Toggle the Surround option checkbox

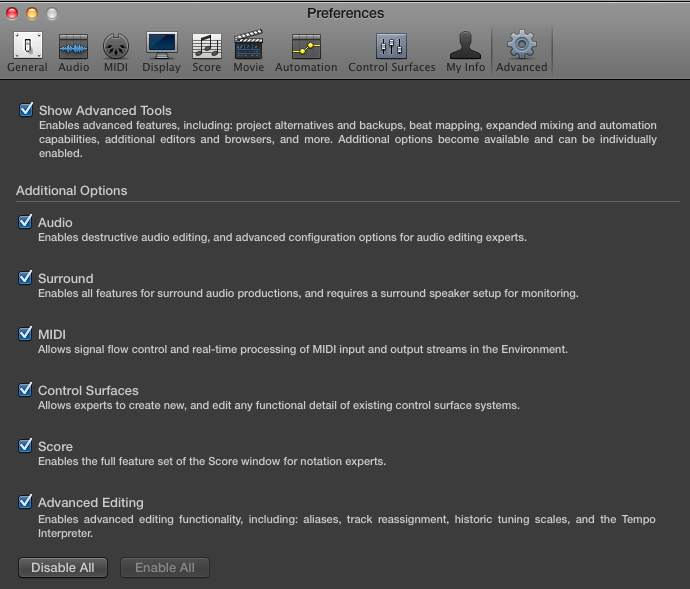click(25, 277)
